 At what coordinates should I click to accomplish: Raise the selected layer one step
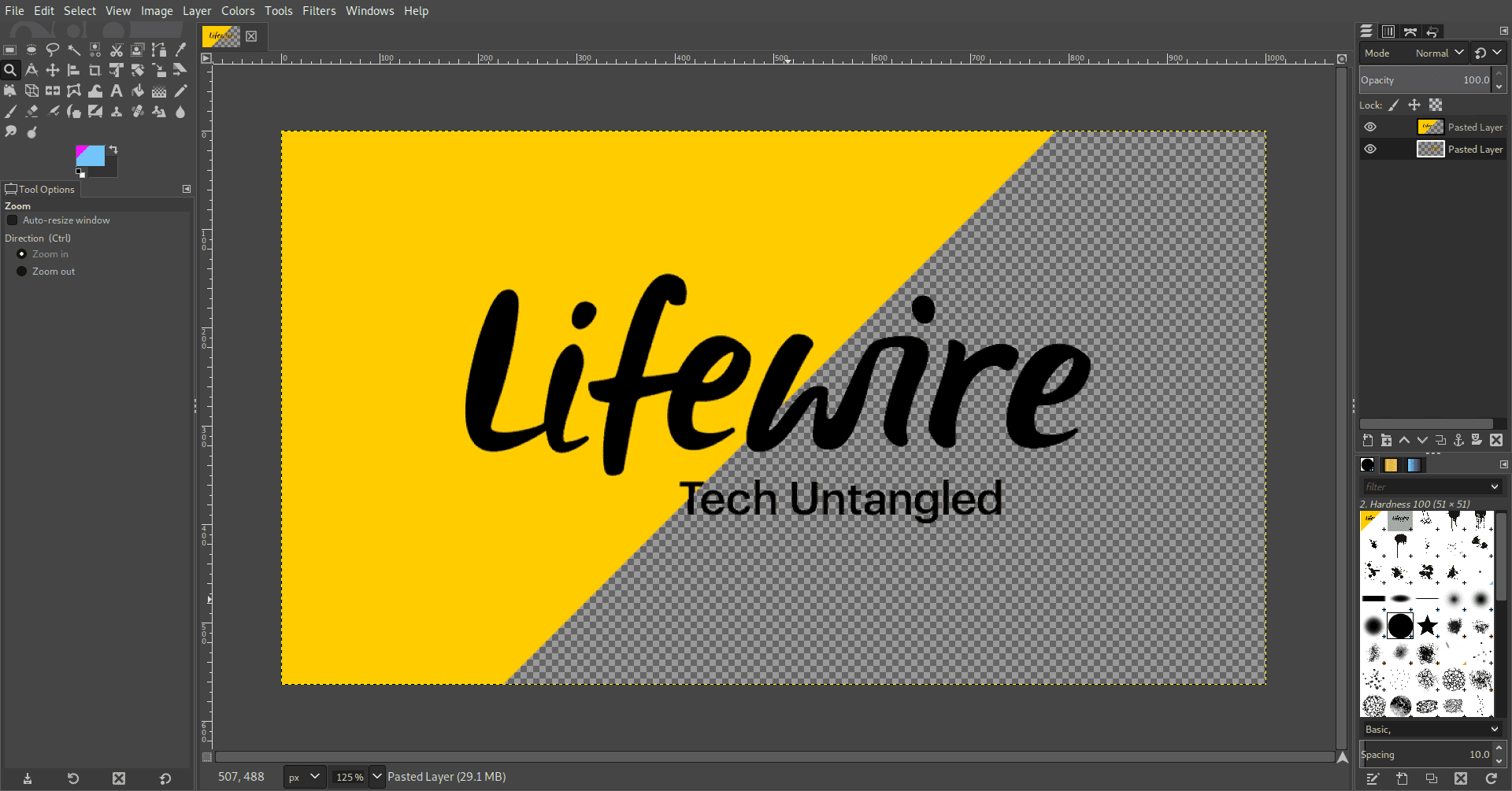pos(1404,441)
